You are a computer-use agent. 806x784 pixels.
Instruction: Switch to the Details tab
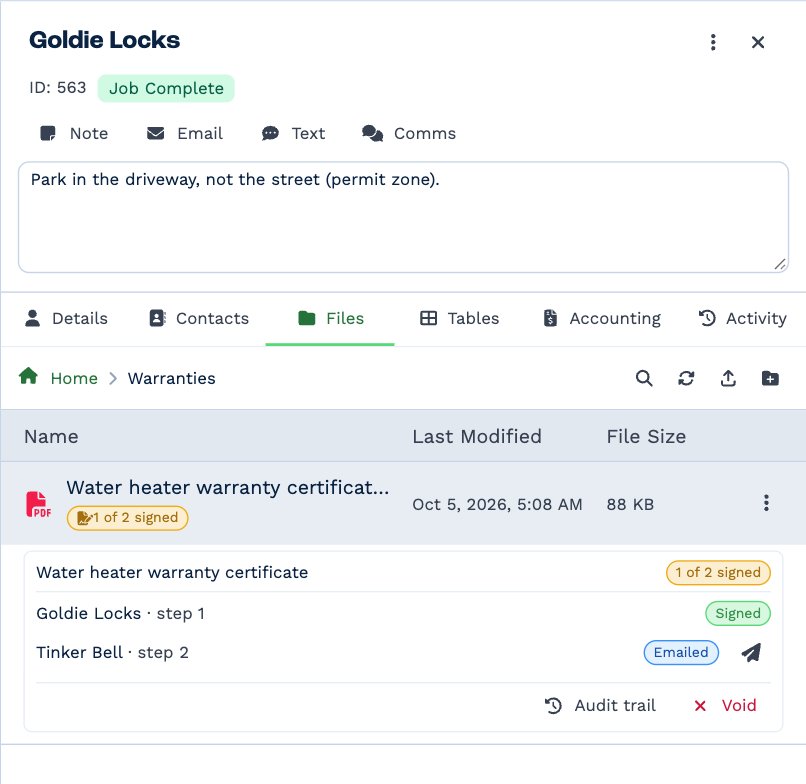pos(66,319)
